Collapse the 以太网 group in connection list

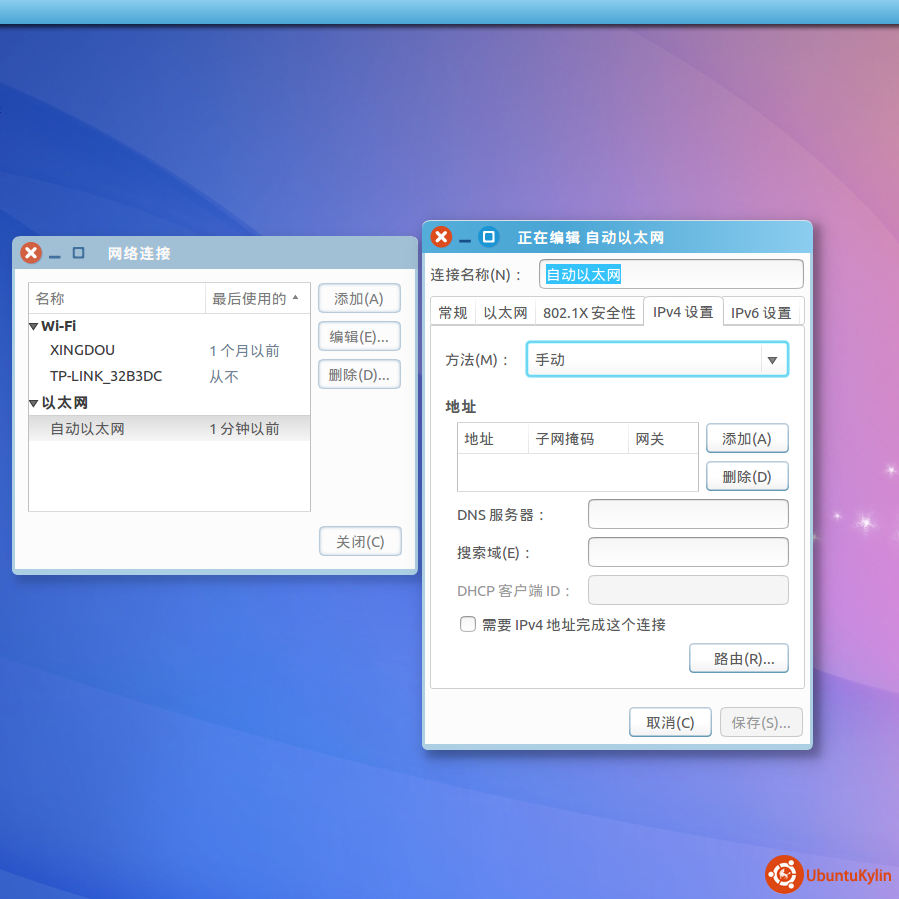[x=34, y=403]
